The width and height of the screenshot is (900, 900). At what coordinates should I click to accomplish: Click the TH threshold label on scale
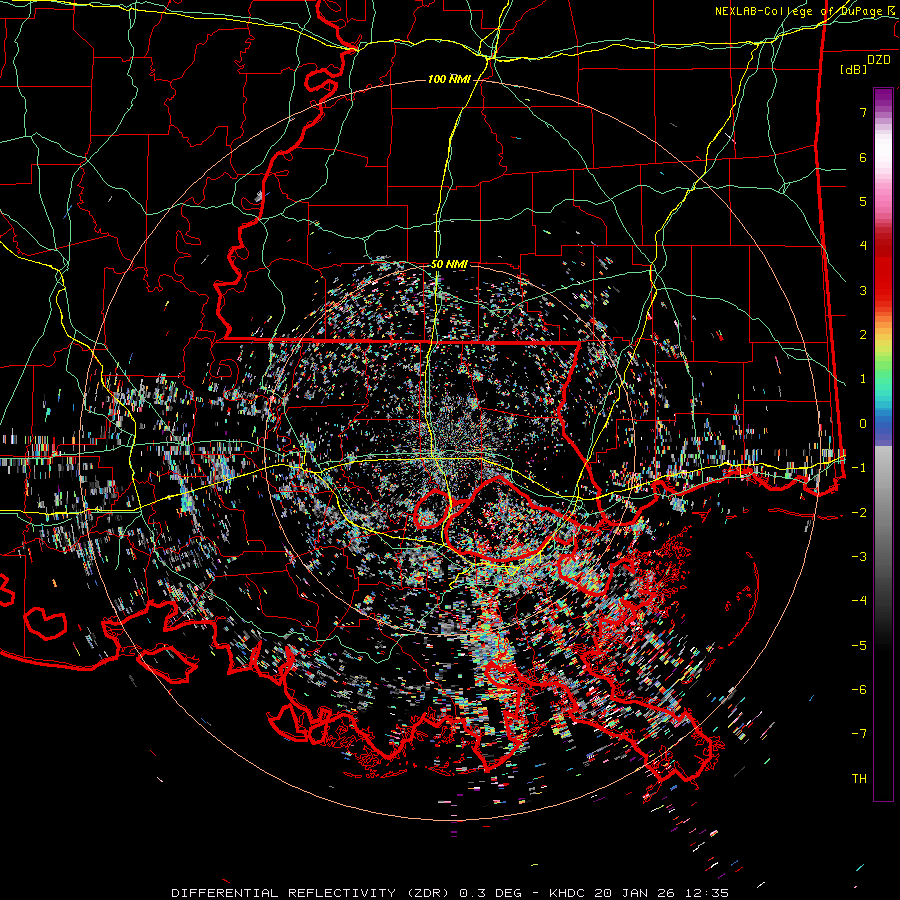point(859,779)
